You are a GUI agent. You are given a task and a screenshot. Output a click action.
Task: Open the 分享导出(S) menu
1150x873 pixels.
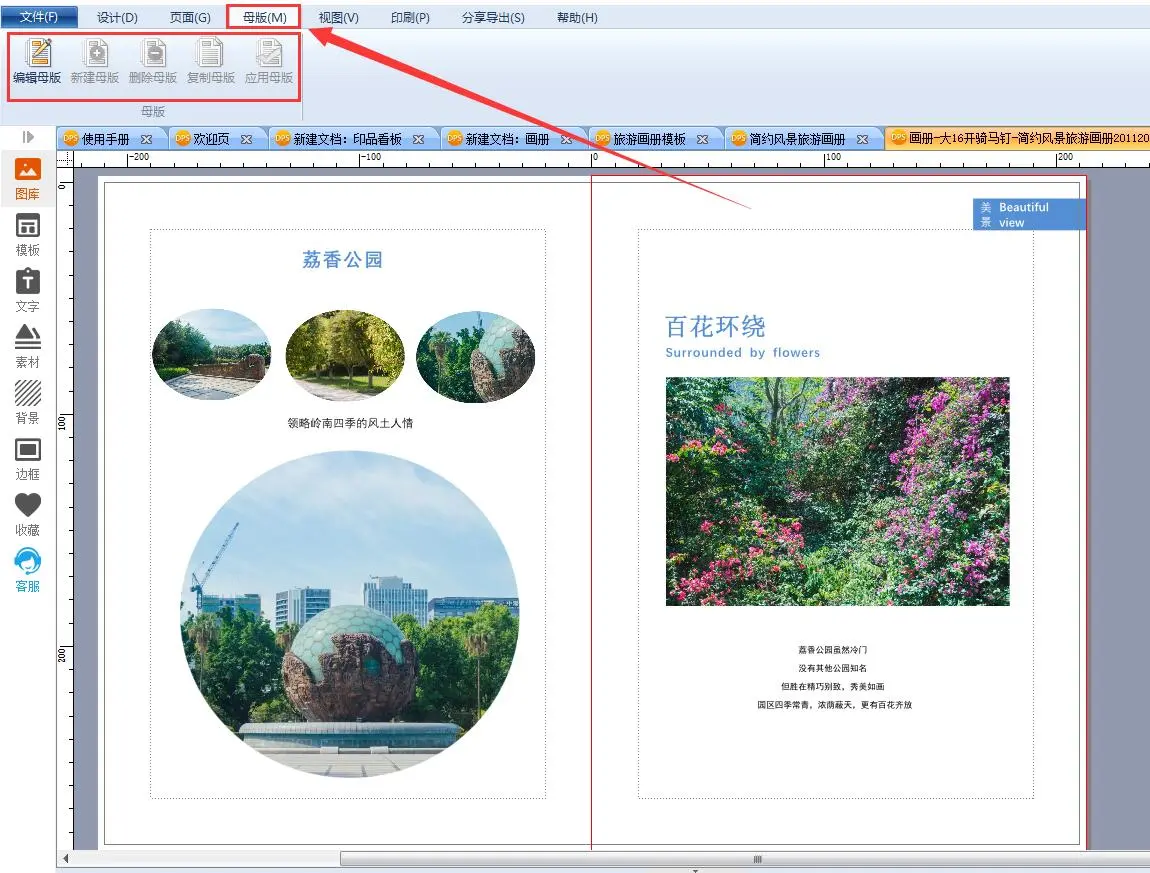pos(493,17)
